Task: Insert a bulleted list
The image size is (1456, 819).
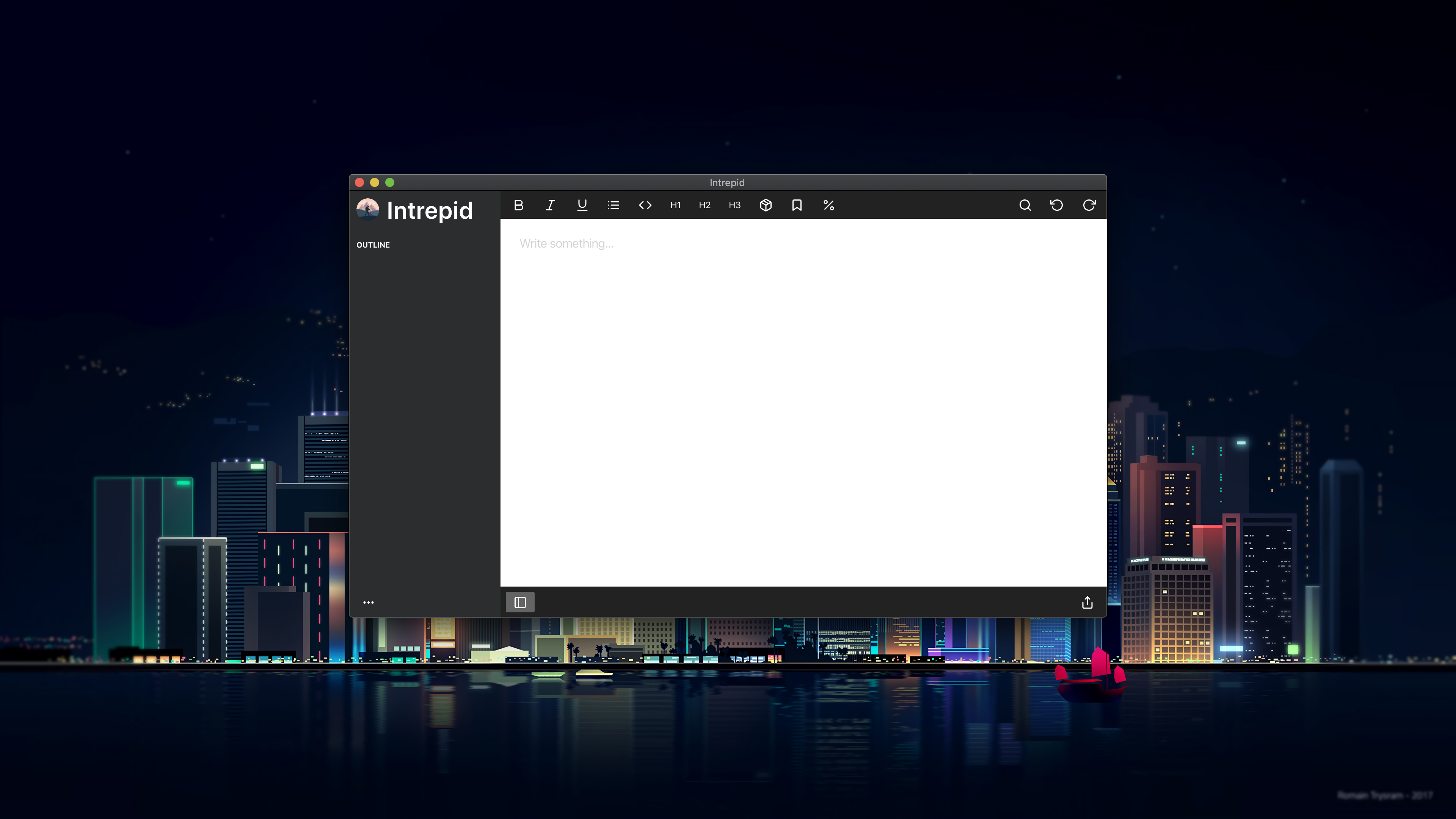Action: click(613, 205)
